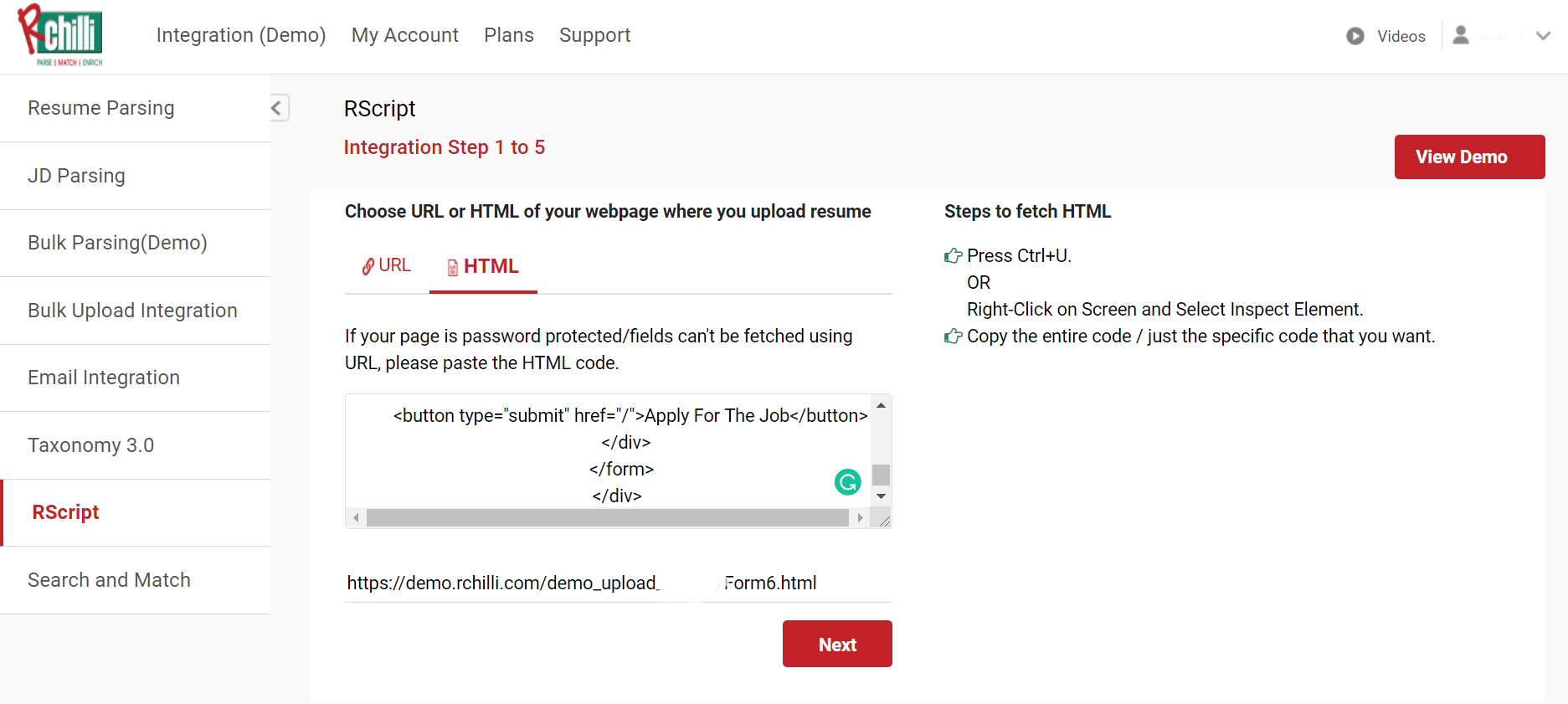Click the textarea vertical scrollbar thumb

point(881,475)
